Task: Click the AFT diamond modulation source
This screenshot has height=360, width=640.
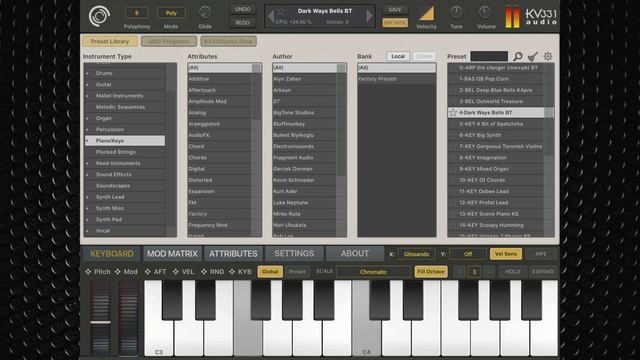Action: pos(147,271)
